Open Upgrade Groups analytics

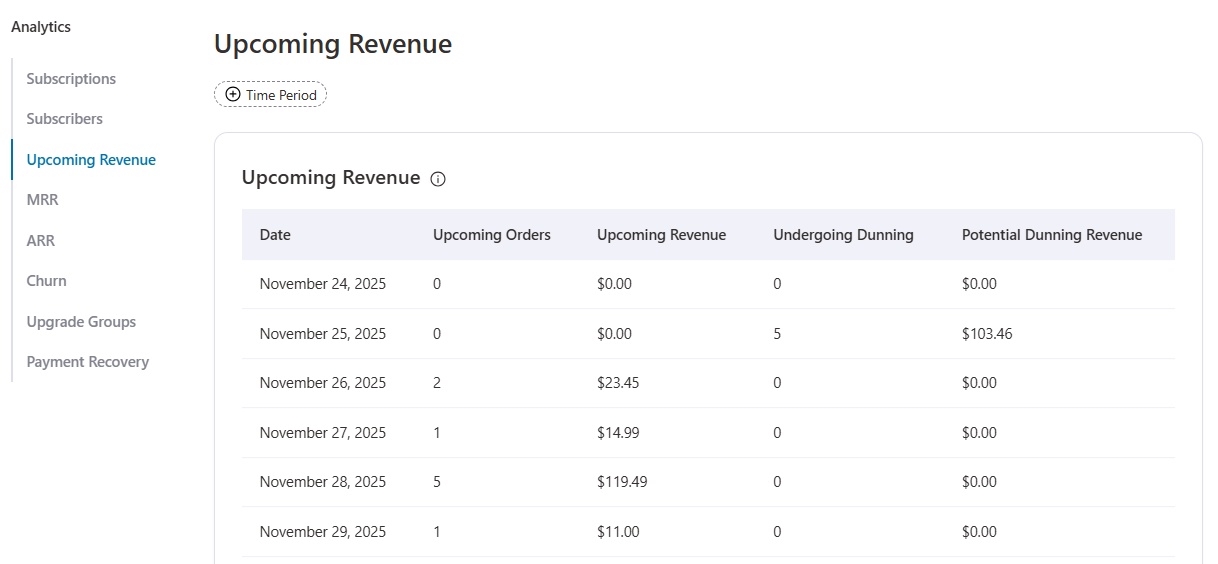coord(81,322)
